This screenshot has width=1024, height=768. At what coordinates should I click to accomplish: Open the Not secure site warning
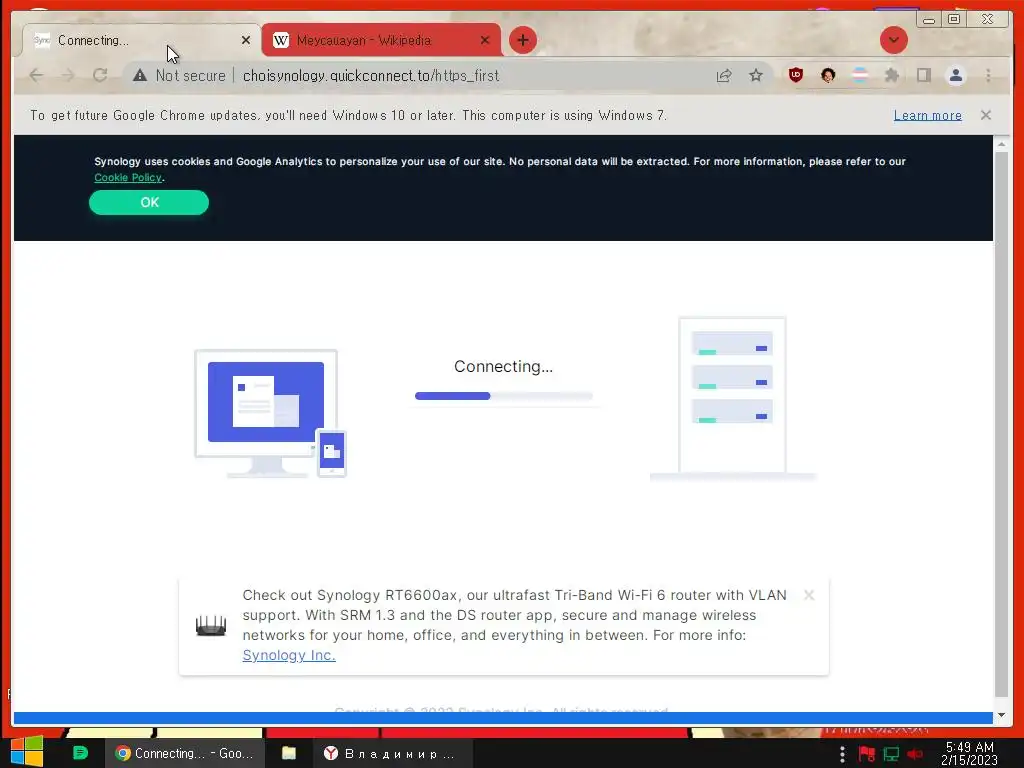tap(179, 76)
